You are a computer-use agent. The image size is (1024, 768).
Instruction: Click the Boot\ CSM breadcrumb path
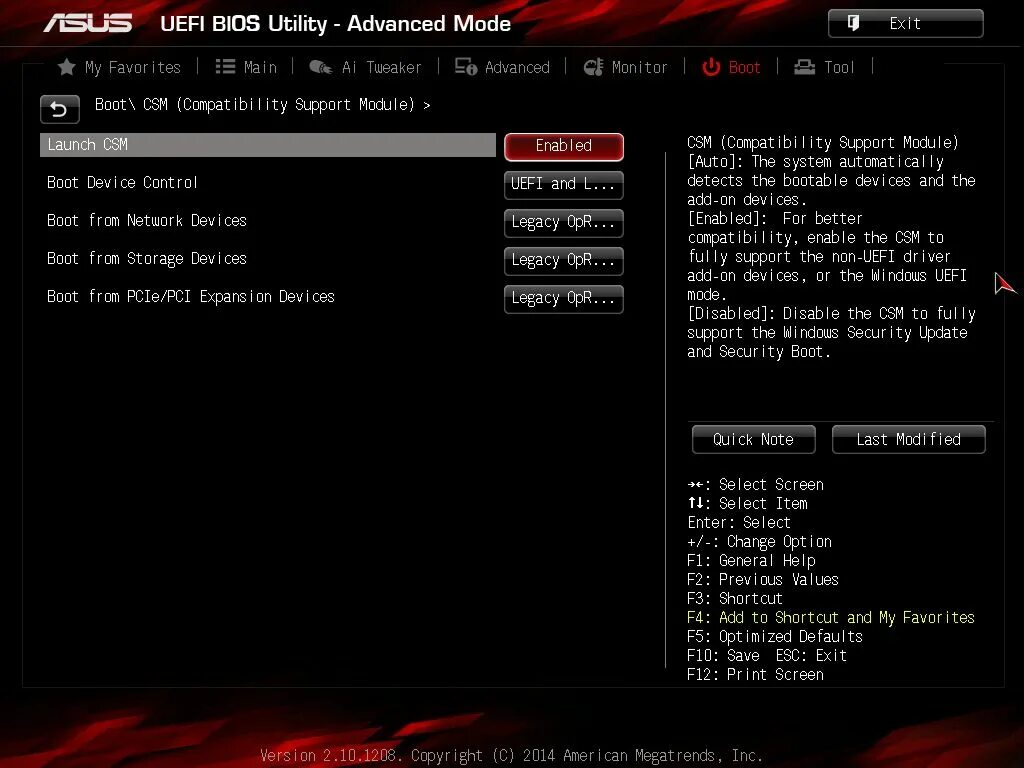pos(262,104)
